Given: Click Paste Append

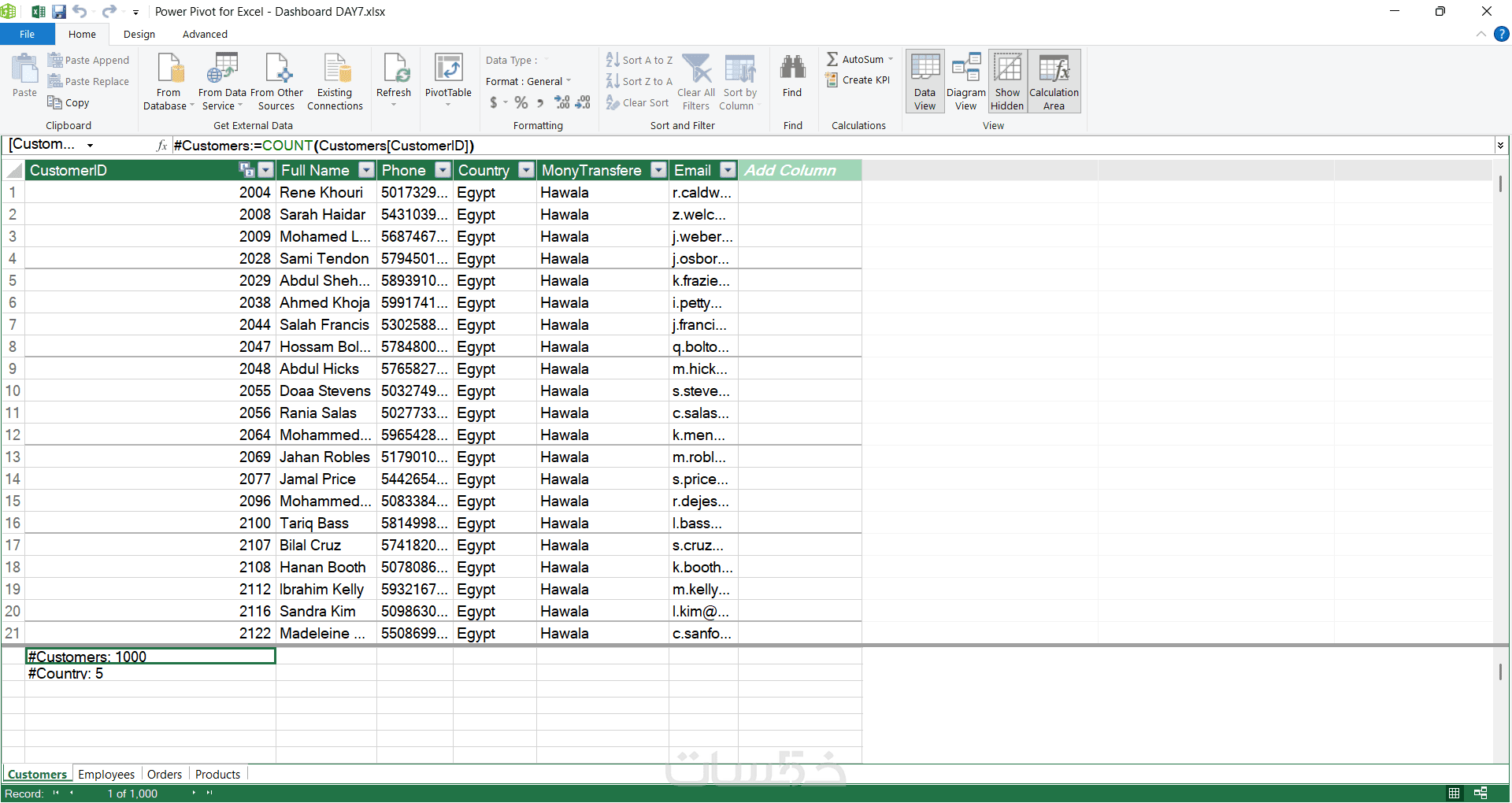Looking at the screenshot, I should [x=88, y=60].
